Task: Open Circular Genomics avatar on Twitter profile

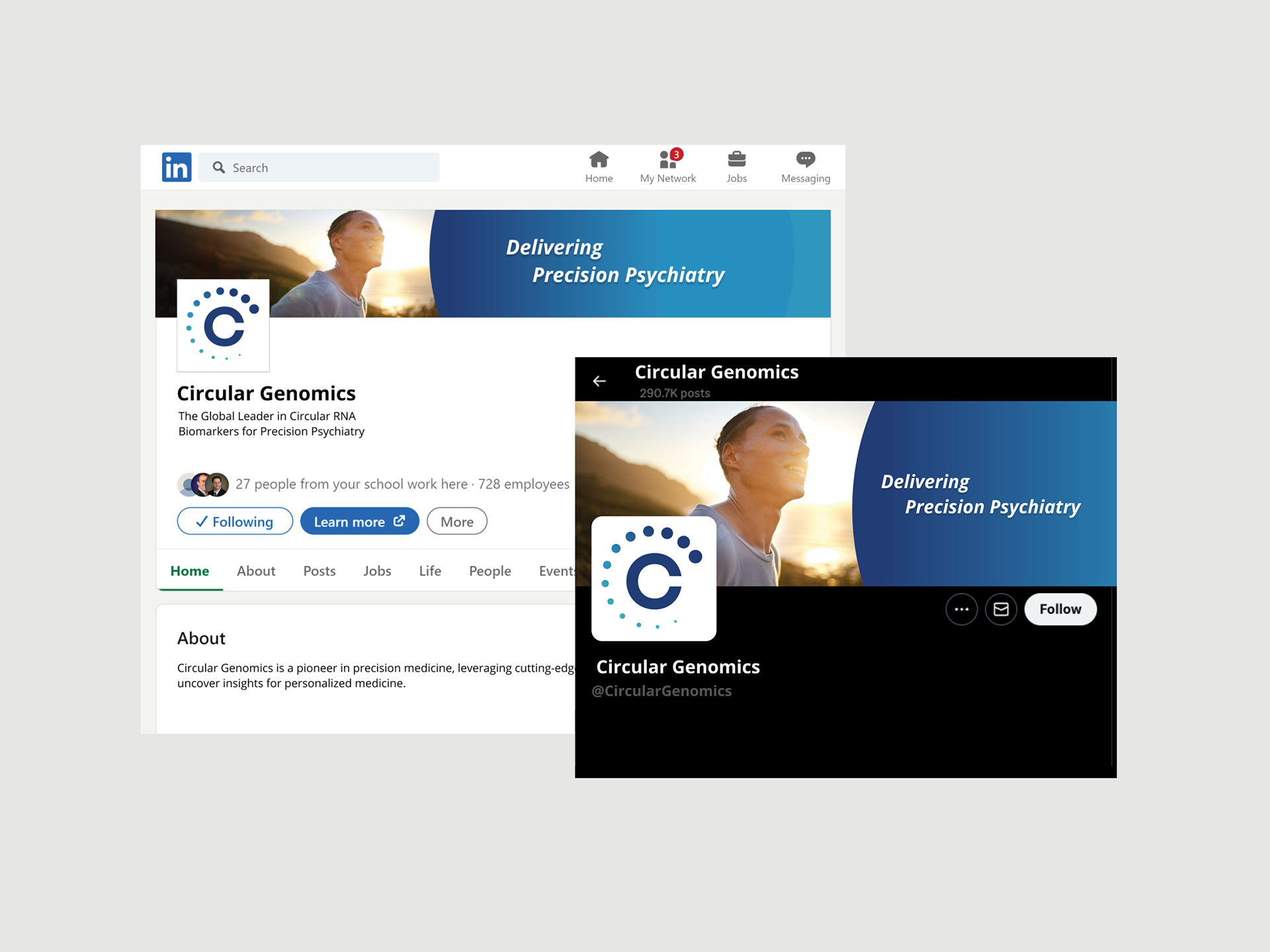Action: click(654, 578)
